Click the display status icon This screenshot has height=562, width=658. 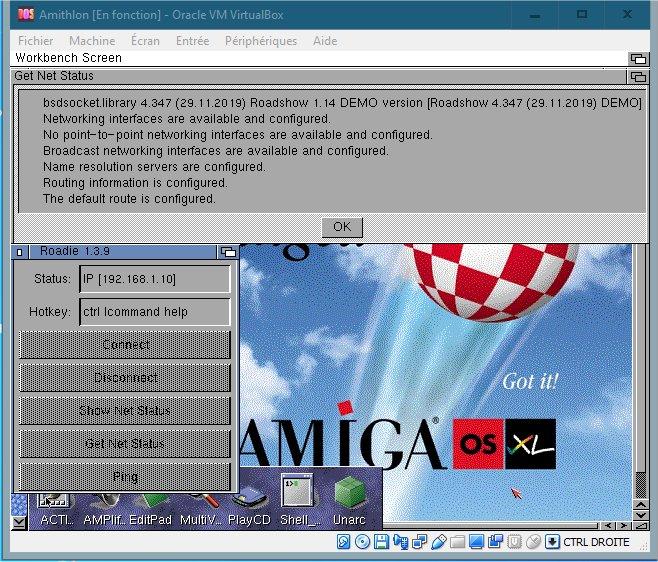(476, 542)
